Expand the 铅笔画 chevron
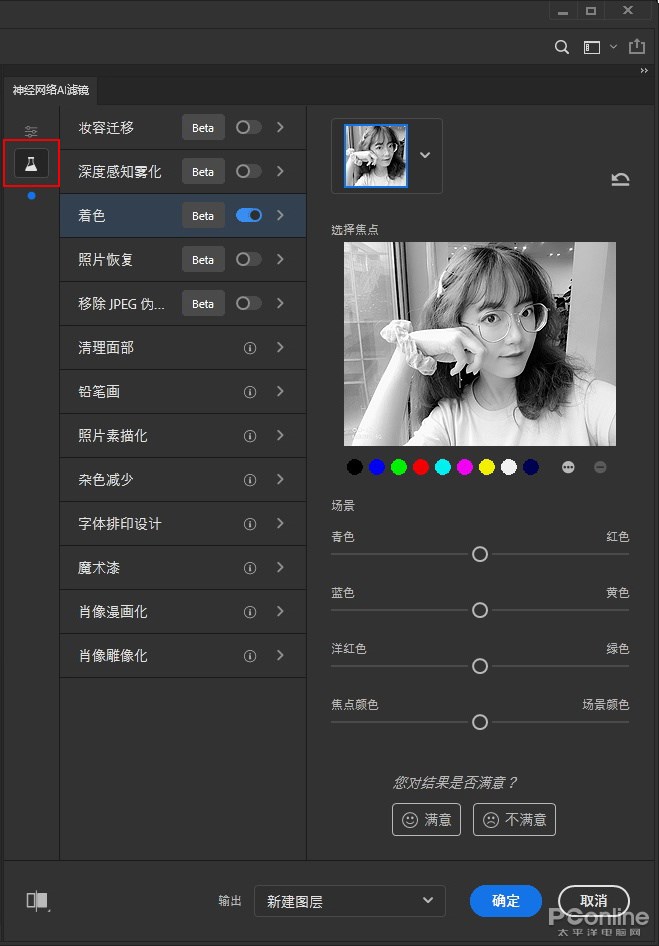 pyautogui.click(x=280, y=392)
